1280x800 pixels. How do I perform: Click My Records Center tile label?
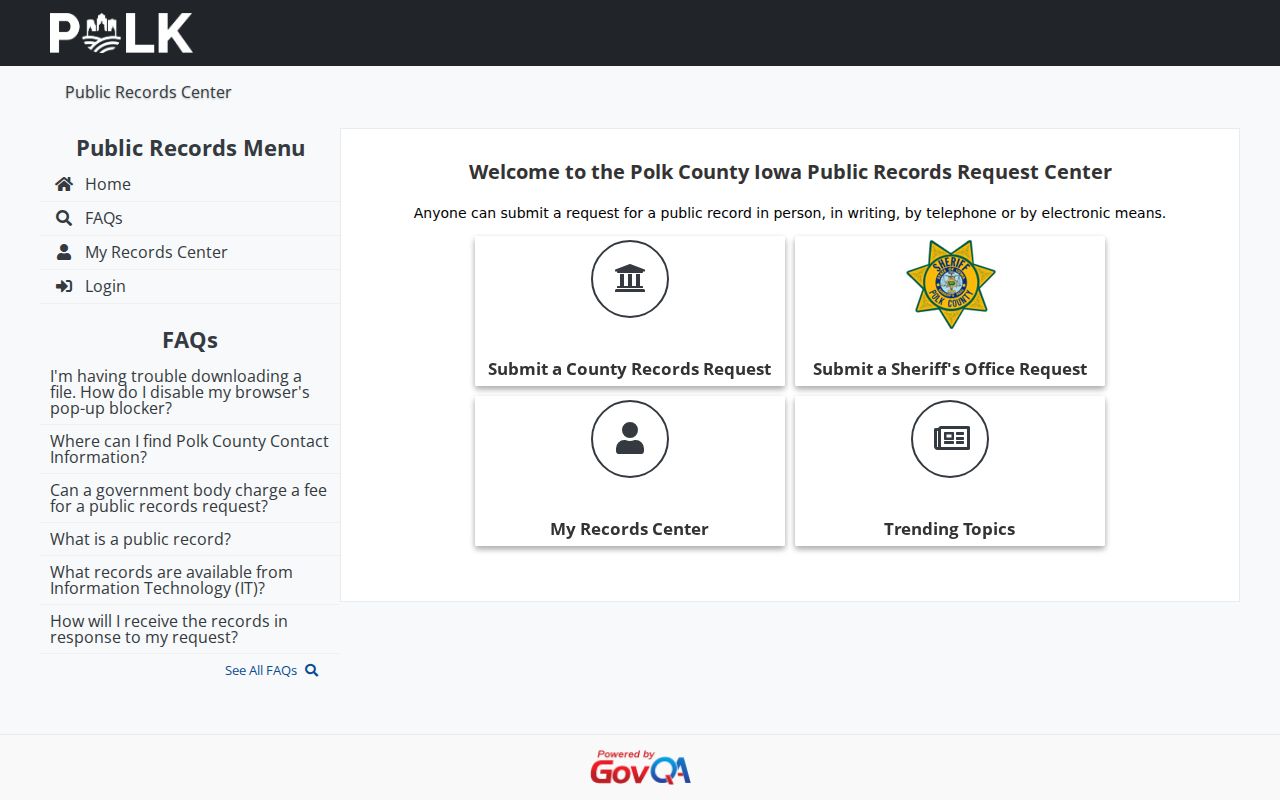pyautogui.click(x=630, y=529)
